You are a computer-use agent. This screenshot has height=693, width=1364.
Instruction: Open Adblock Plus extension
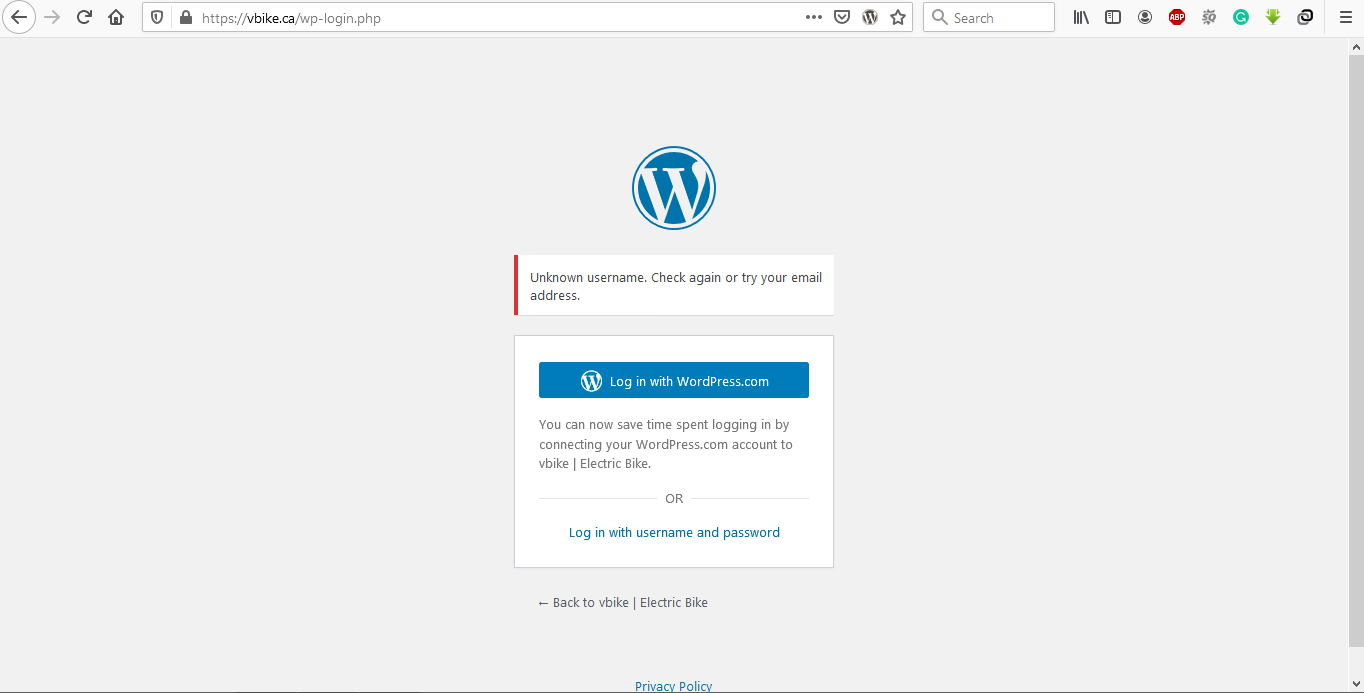(x=1177, y=17)
